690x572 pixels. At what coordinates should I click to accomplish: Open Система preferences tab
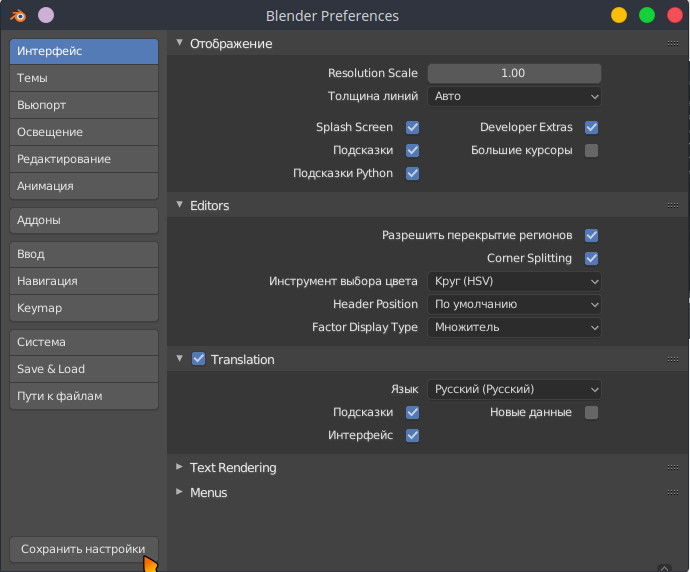pyautogui.click(x=84, y=342)
